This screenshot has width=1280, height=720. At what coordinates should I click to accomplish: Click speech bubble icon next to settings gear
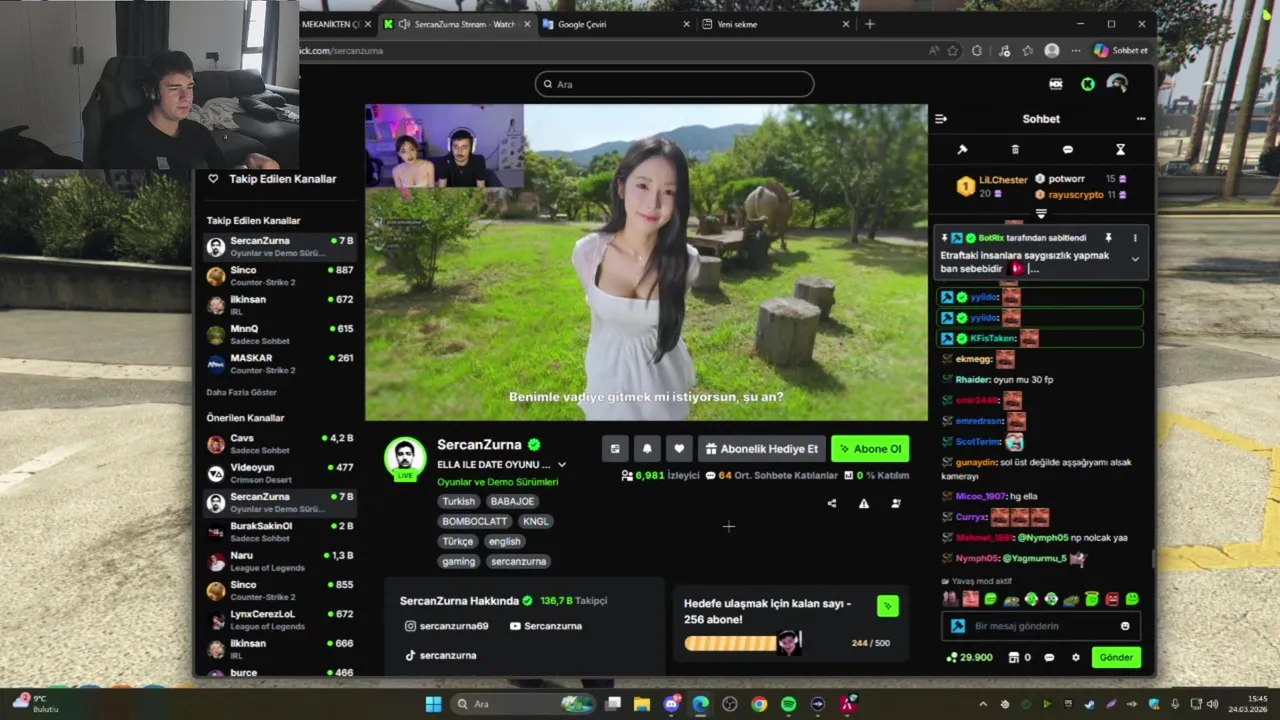point(1049,657)
